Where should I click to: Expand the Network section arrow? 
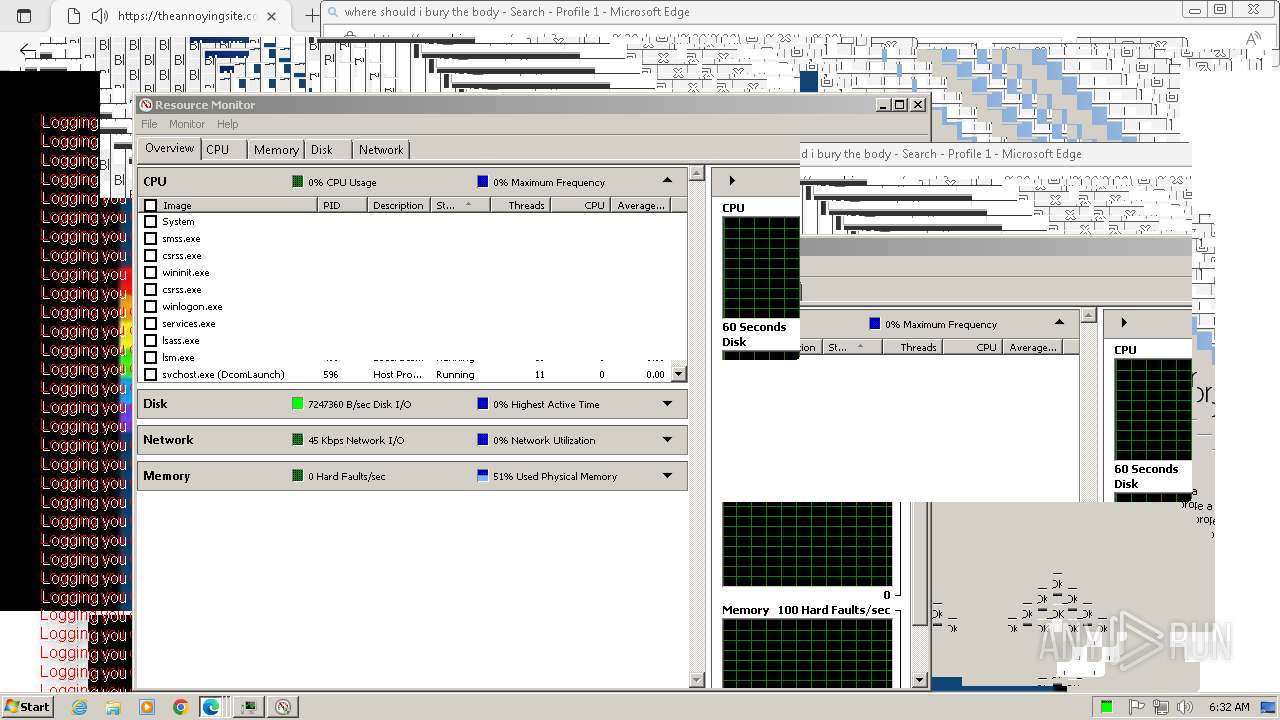tap(667, 440)
